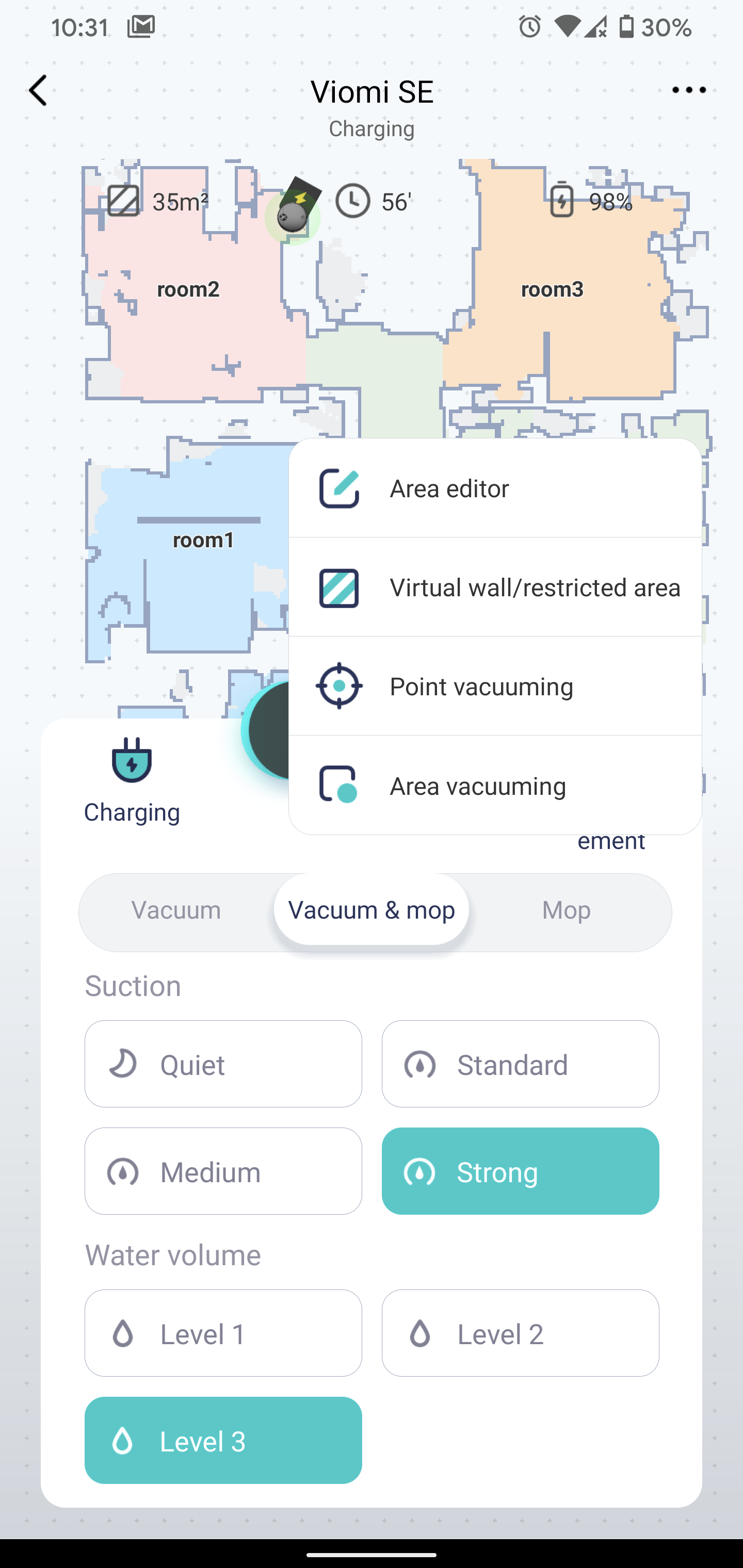Select room3 on the map

coord(552,289)
